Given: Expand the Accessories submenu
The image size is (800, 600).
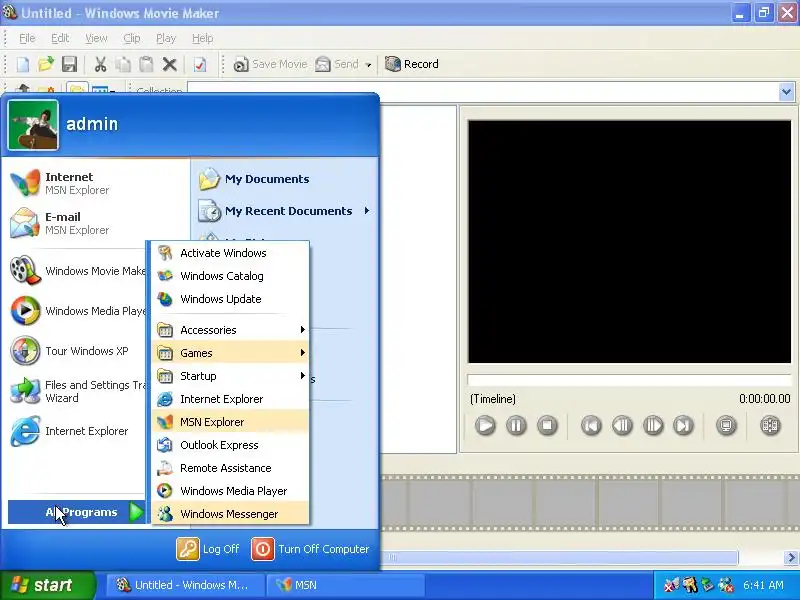Looking at the screenshot, I should point(230,330).
